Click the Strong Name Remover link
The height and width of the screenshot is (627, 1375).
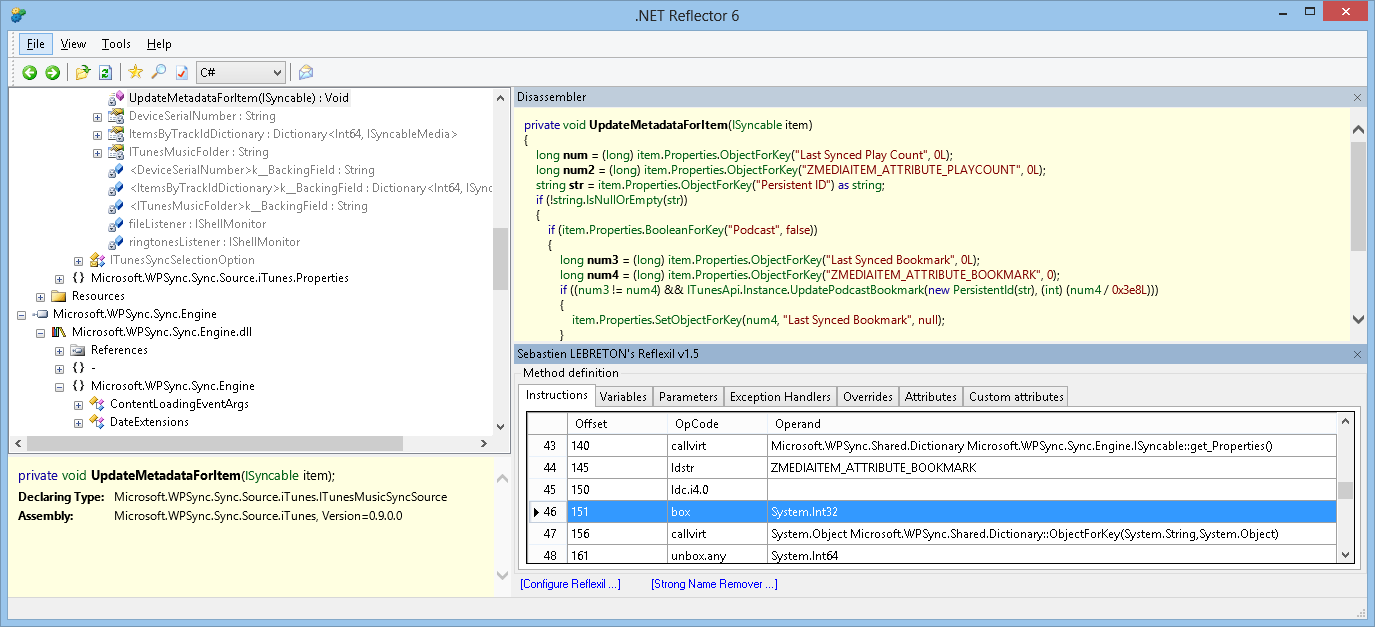pos(714,584)
